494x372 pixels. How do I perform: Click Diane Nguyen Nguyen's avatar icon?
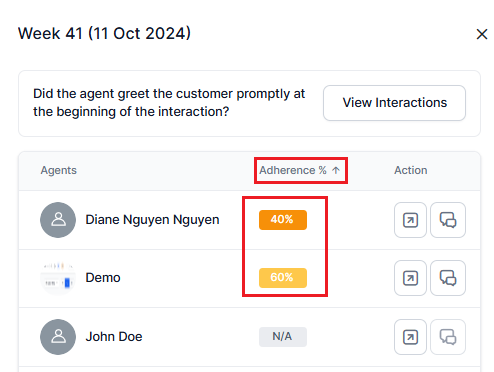pyautogui.click(x=58, y=220)
